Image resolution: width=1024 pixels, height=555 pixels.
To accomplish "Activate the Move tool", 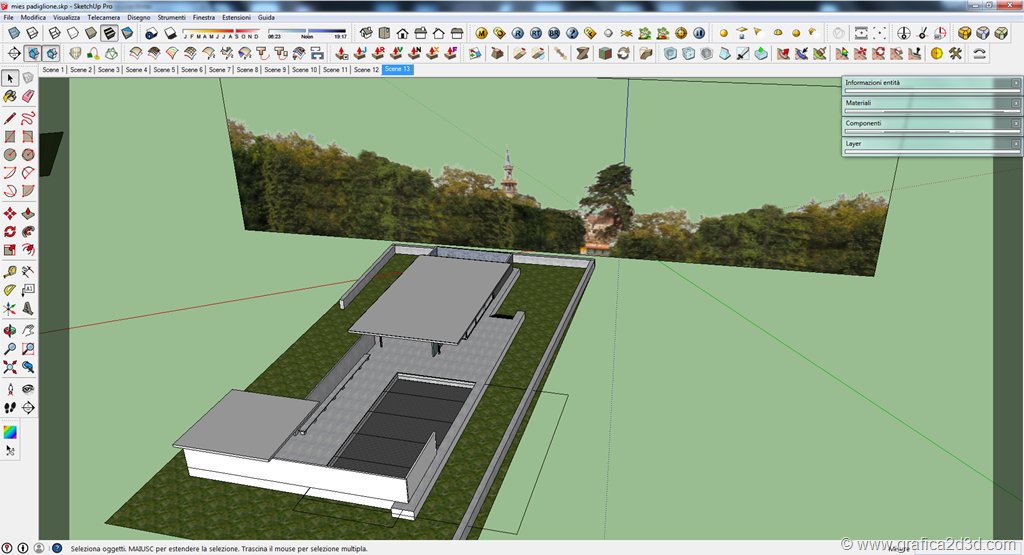I will (x=10, y=213).
